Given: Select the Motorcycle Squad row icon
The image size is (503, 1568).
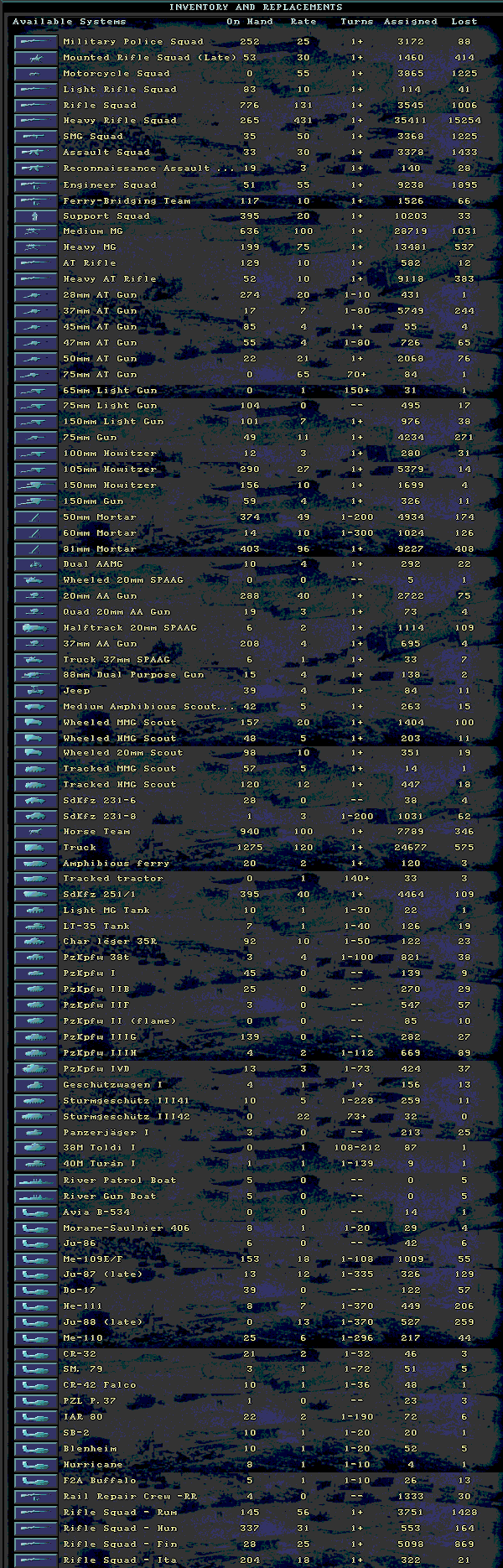Looking at the screenshot, I should pyautogui.click(x=36, y=73).
